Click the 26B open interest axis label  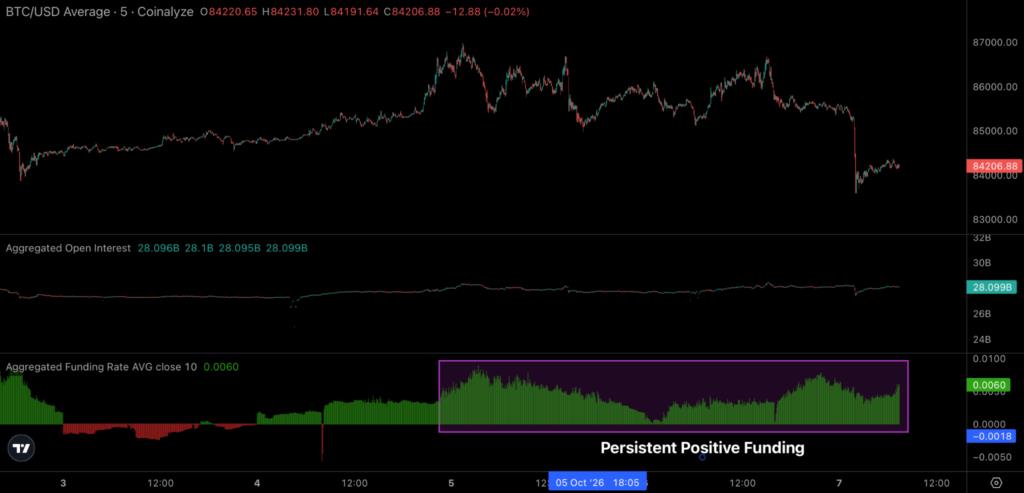click(982, 313)
